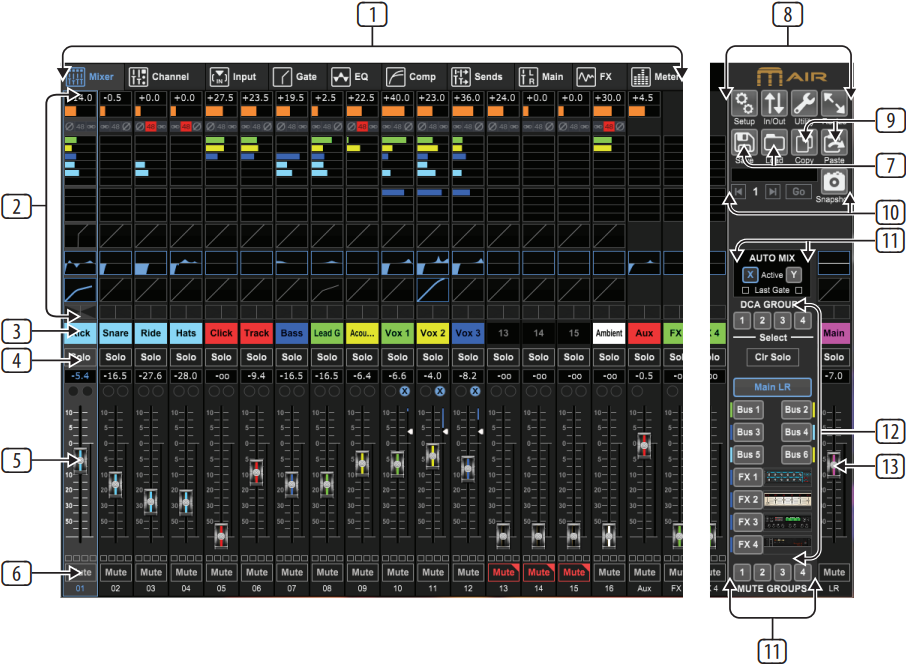Open the Utility wrench icon
The image size is (906, 666).
pyautogui.click(x=803, y=105)
